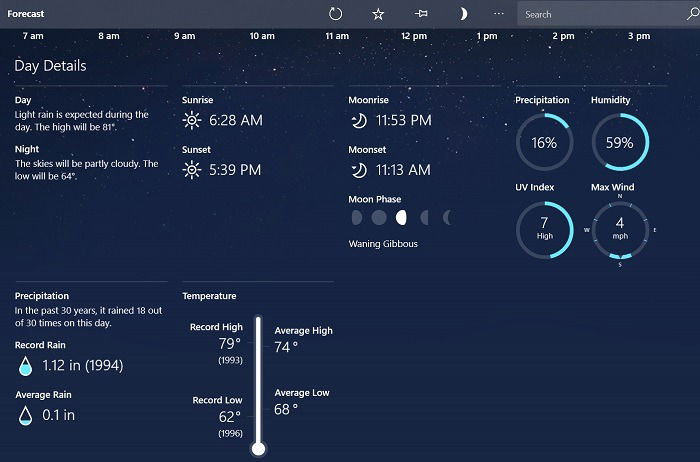Click the '11:13 AM' moonset time

[x=403, y=170]
